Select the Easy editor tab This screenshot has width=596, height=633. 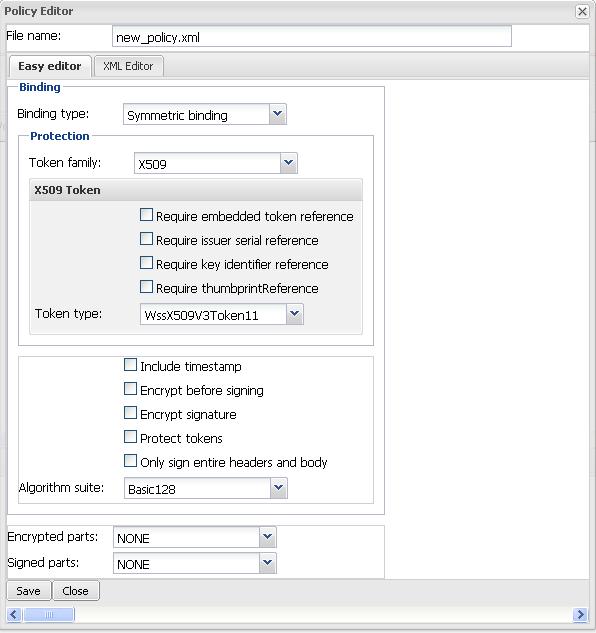(50, 66)
